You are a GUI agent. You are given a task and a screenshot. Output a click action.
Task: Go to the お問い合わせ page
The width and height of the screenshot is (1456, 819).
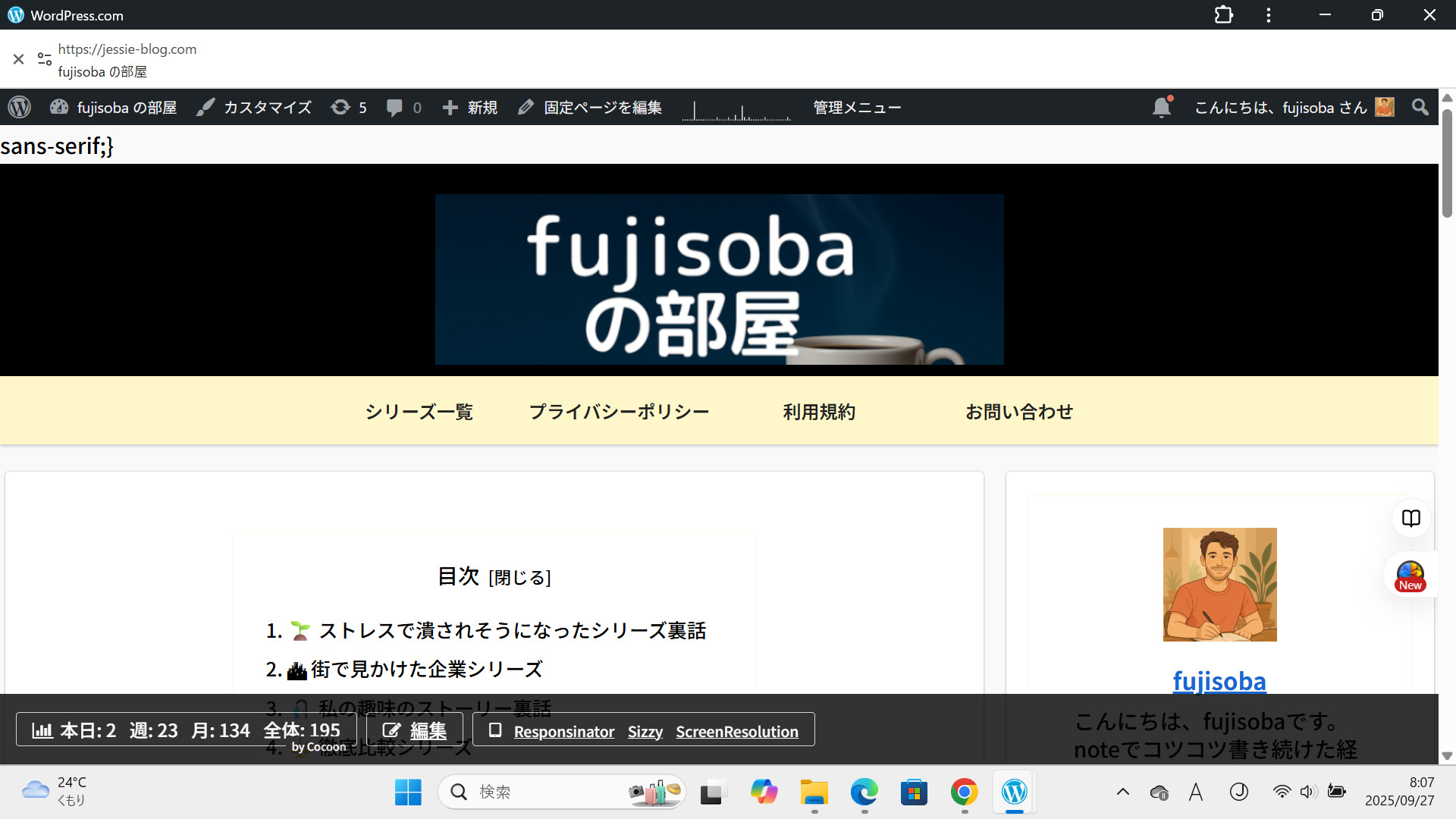pos(1018,412)
